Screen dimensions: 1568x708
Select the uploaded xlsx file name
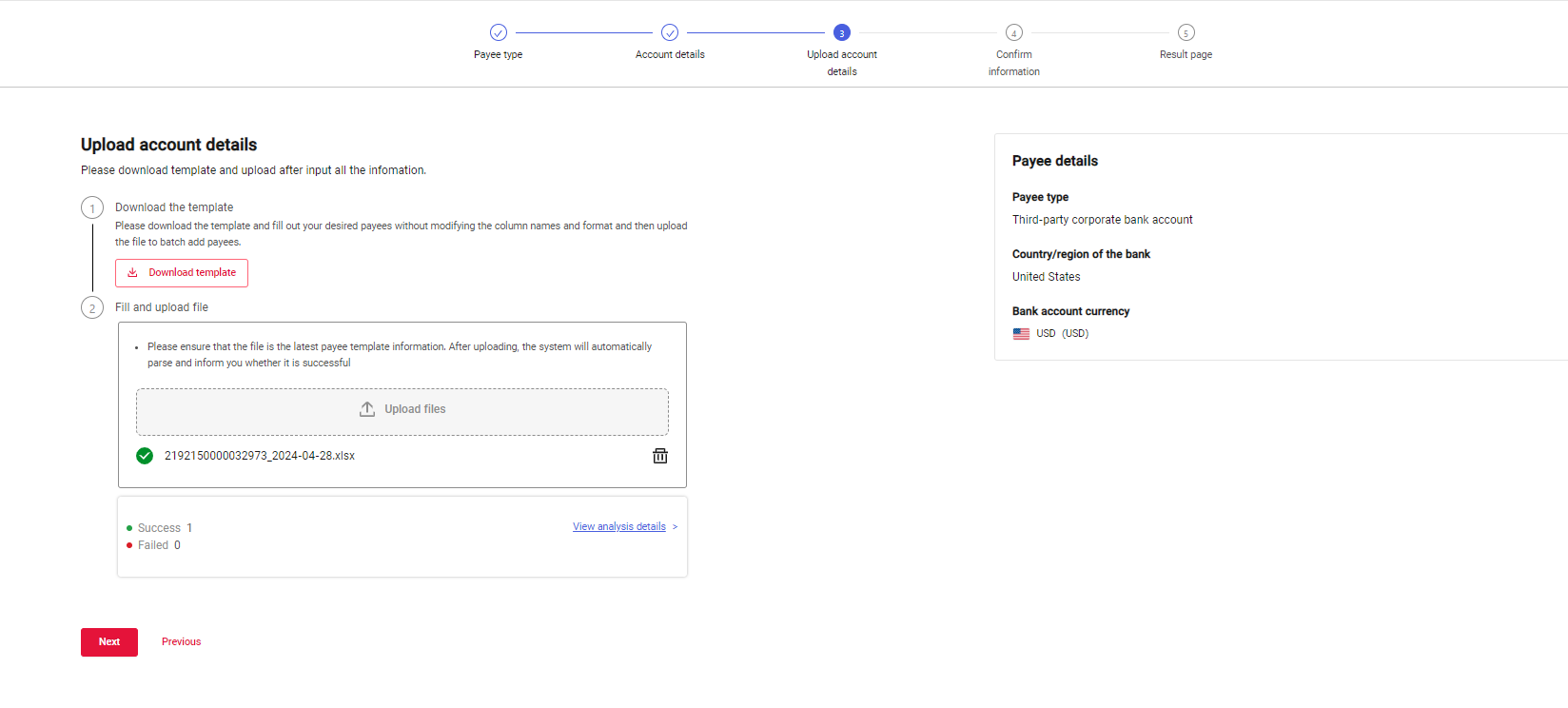click(260, 456)
